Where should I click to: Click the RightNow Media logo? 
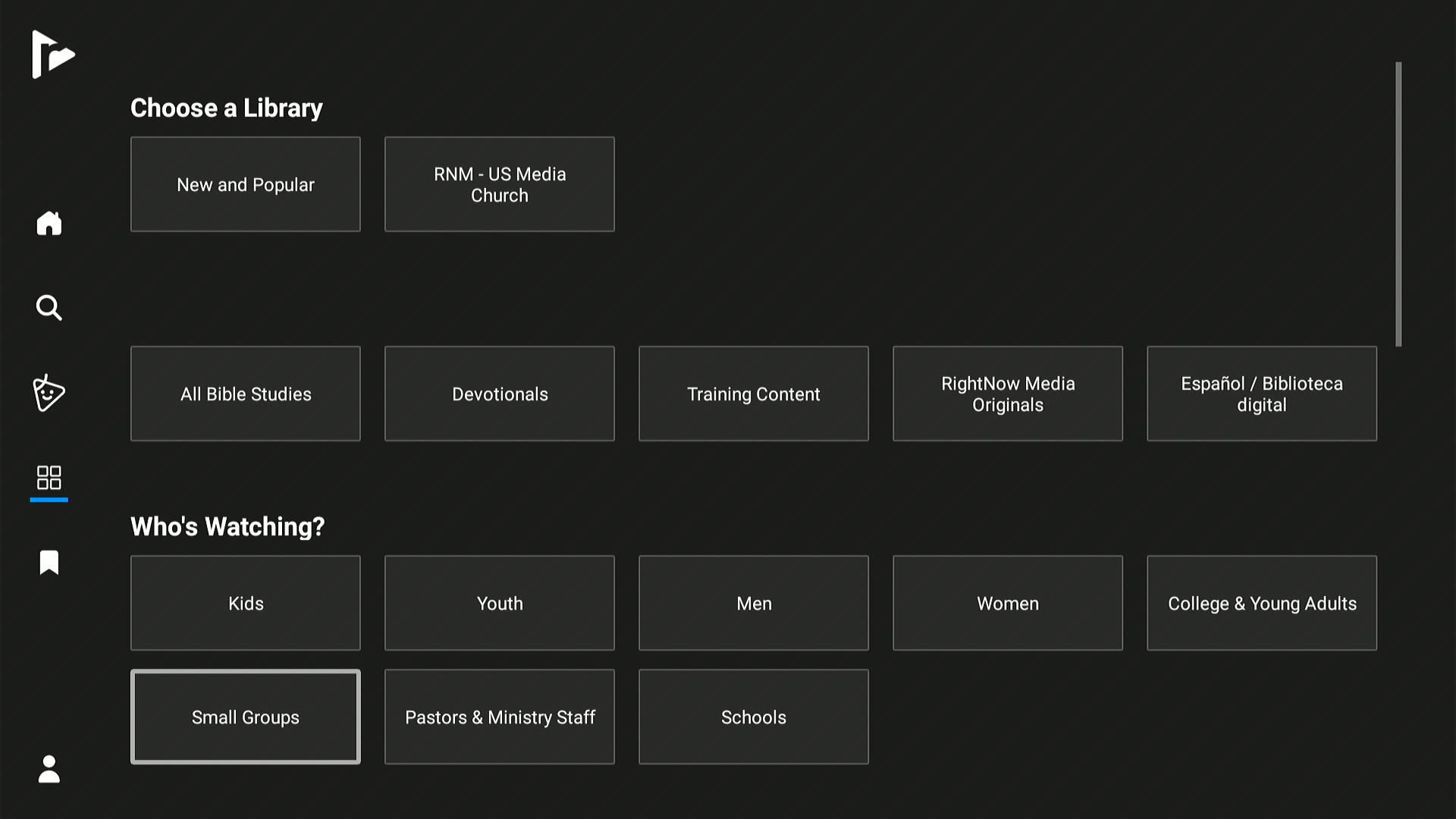pyautogui.click(x=52, y=55)
